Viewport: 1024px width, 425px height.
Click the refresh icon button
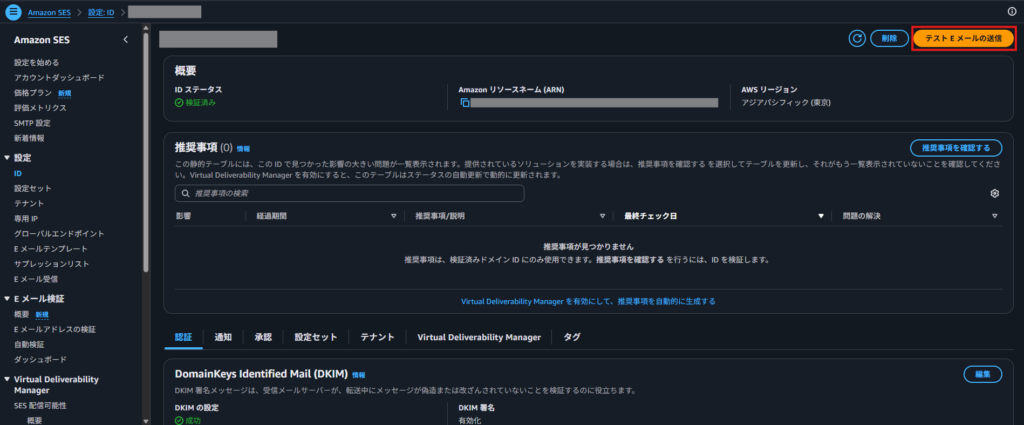click(x=856, y=39)
